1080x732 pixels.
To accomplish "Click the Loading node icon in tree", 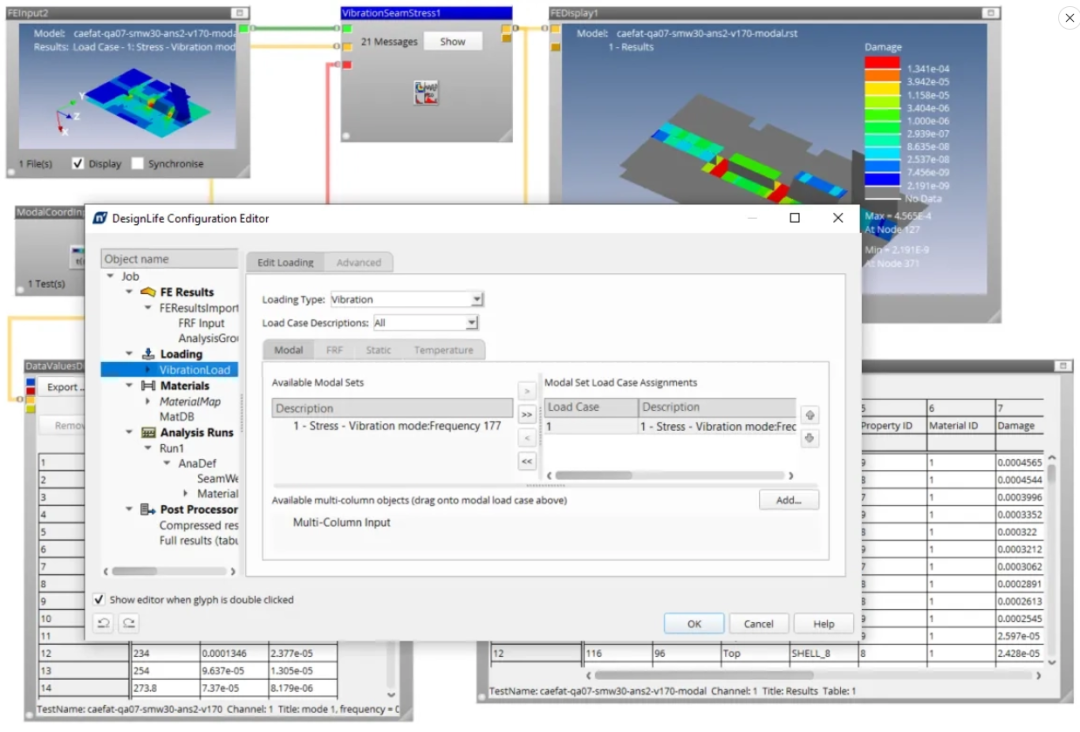I will [147, 354].
